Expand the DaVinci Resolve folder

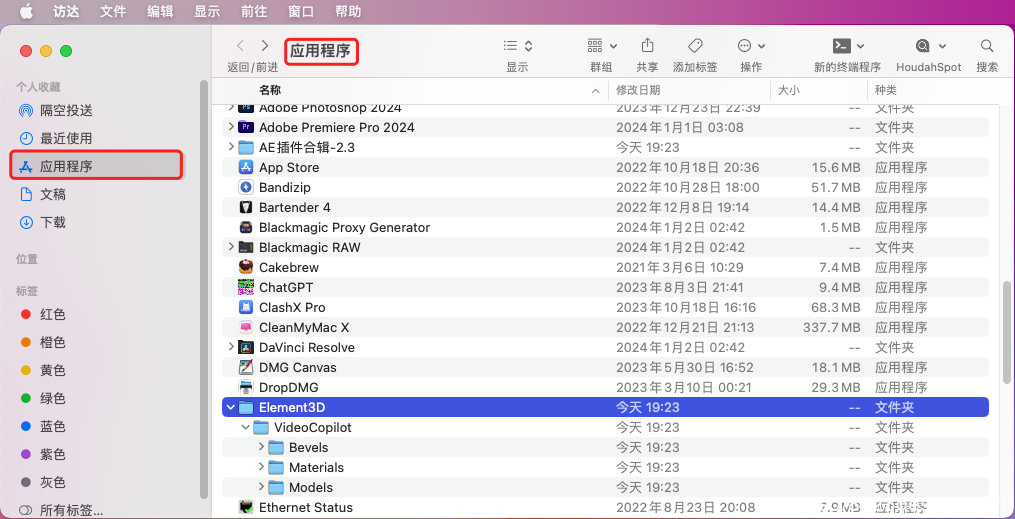231,347
